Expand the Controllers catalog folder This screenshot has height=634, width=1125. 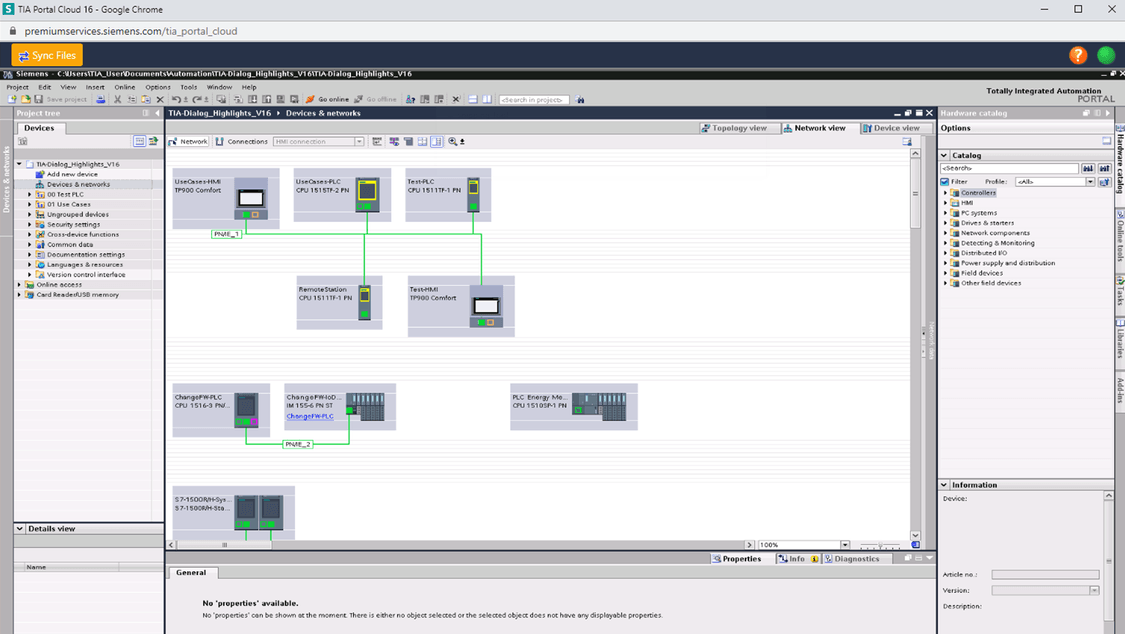click(x=946, y=193)
